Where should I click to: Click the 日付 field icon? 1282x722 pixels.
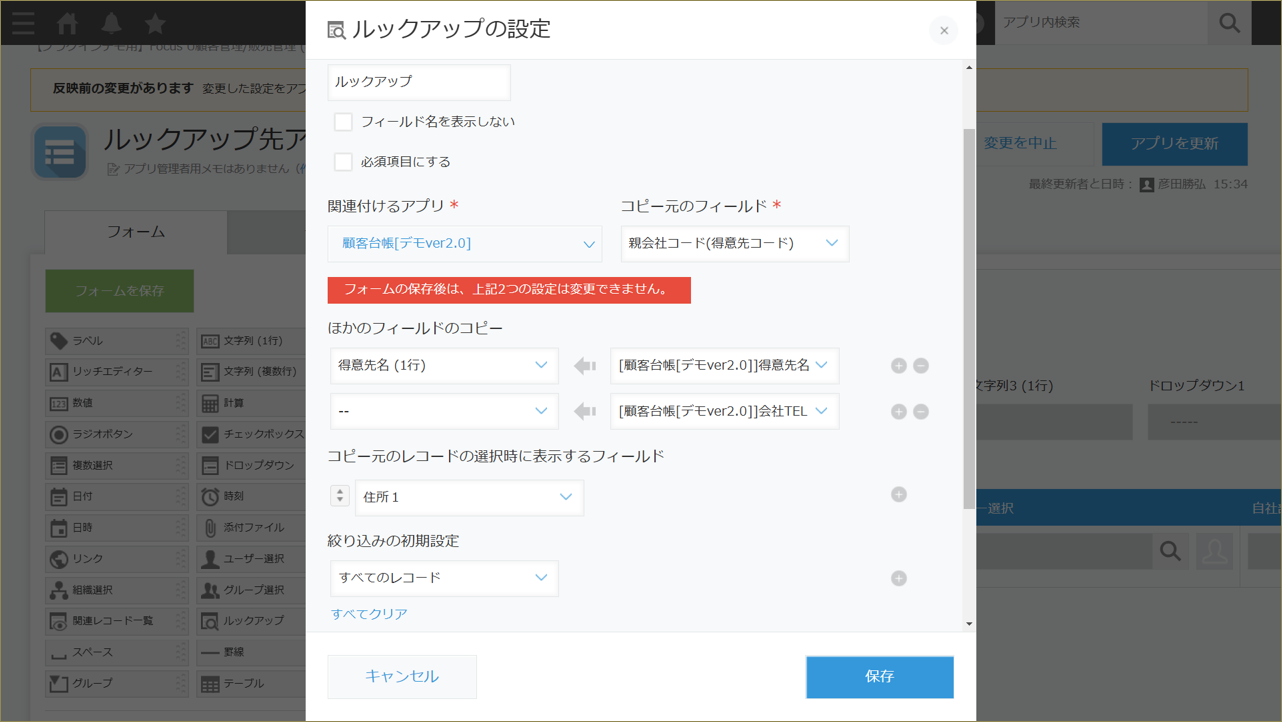(59, 497)
